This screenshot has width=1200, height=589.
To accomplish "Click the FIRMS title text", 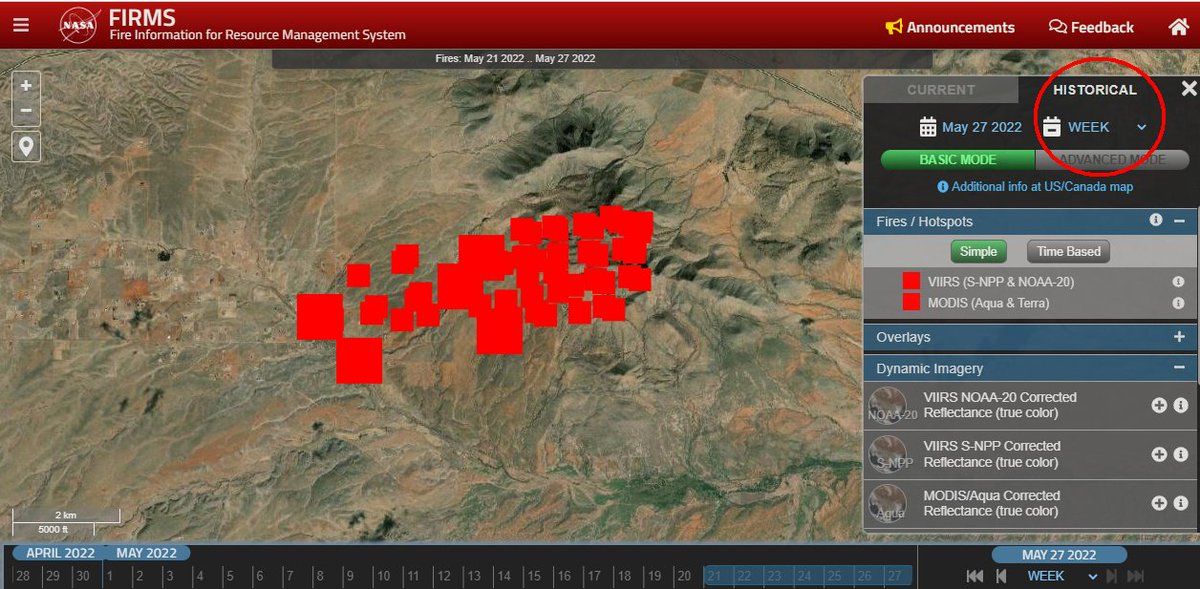I will tap(142, 17).
